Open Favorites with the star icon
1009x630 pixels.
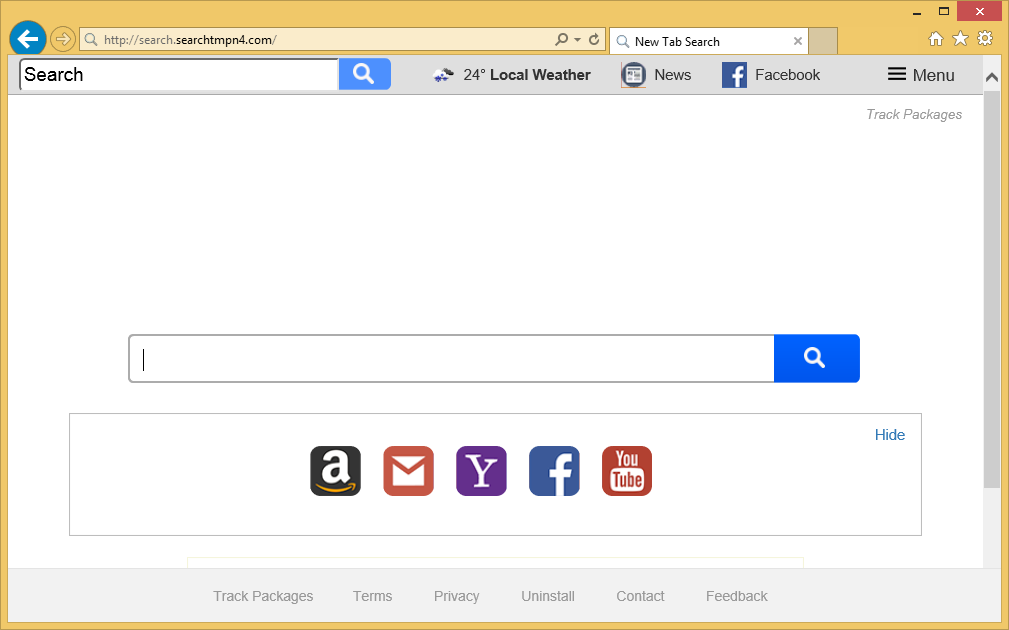[960, 39]
